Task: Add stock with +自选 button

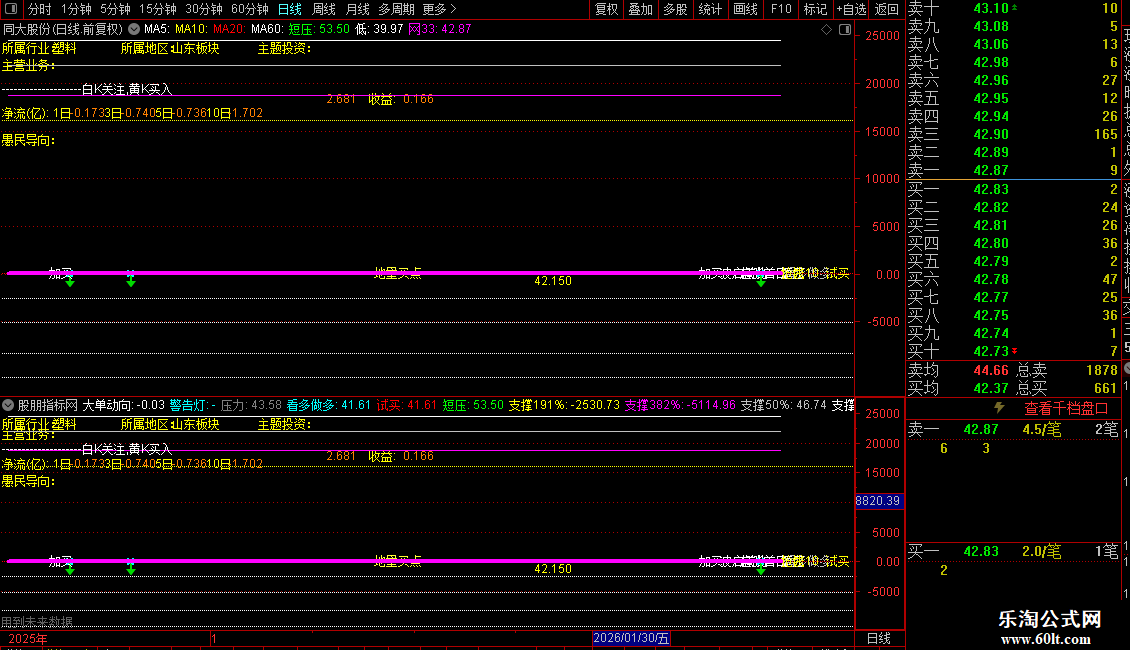Action: coord(851,9)
